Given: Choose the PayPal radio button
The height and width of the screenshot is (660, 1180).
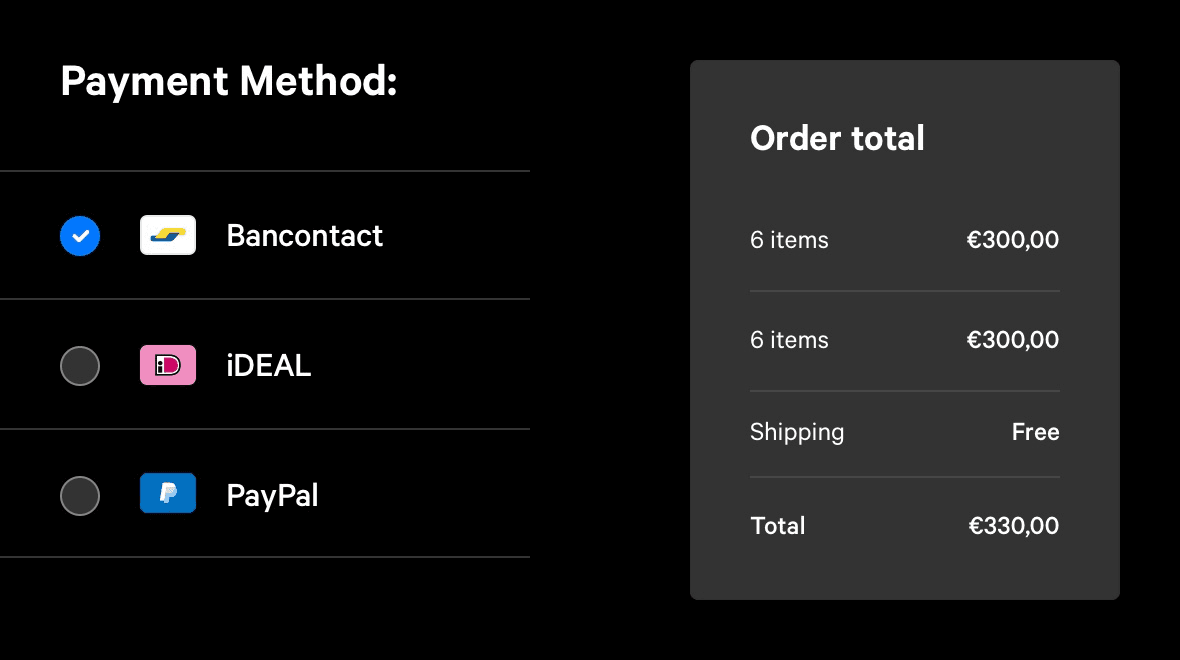Looking at the screenshot, I should click(x=80, y=496).
